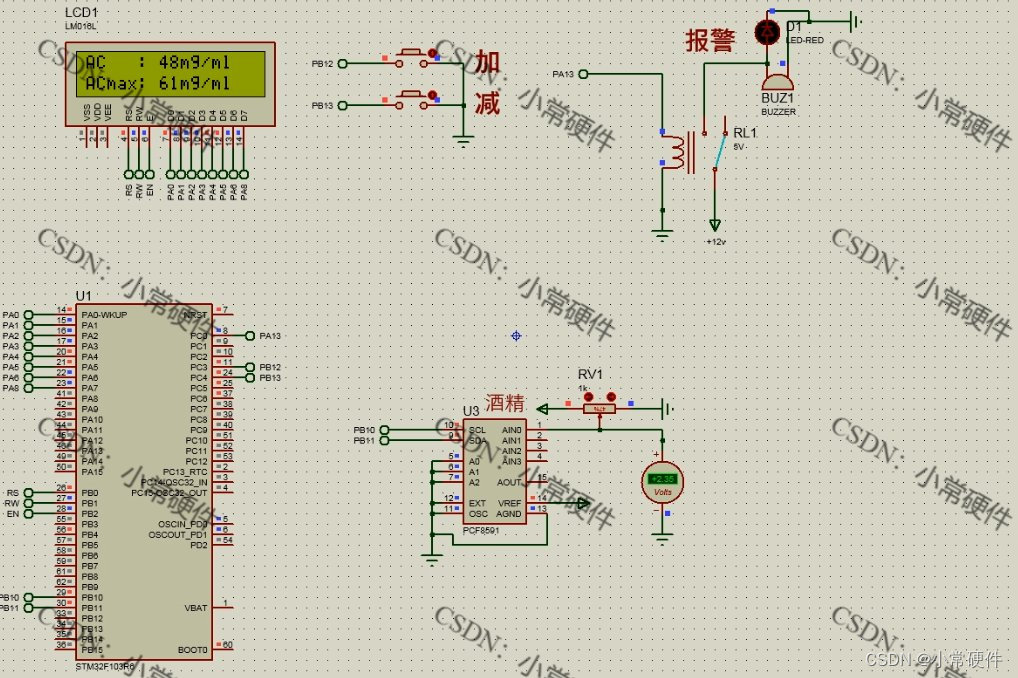The height and width of the screenshot is (678, 1018).
Task: Select the RS terminal beneath the LCD
Action: pos(129,174)
